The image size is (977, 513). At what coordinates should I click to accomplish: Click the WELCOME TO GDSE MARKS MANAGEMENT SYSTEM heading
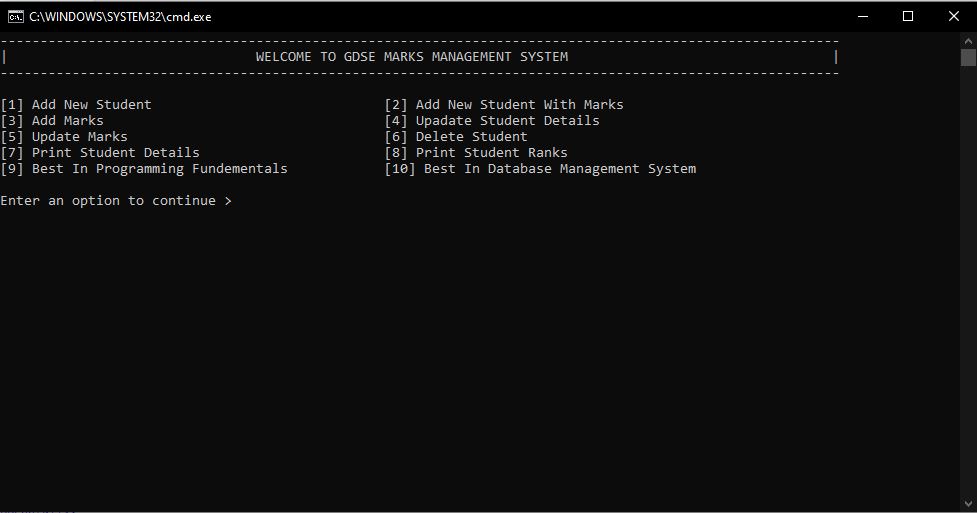coord(412,57)
